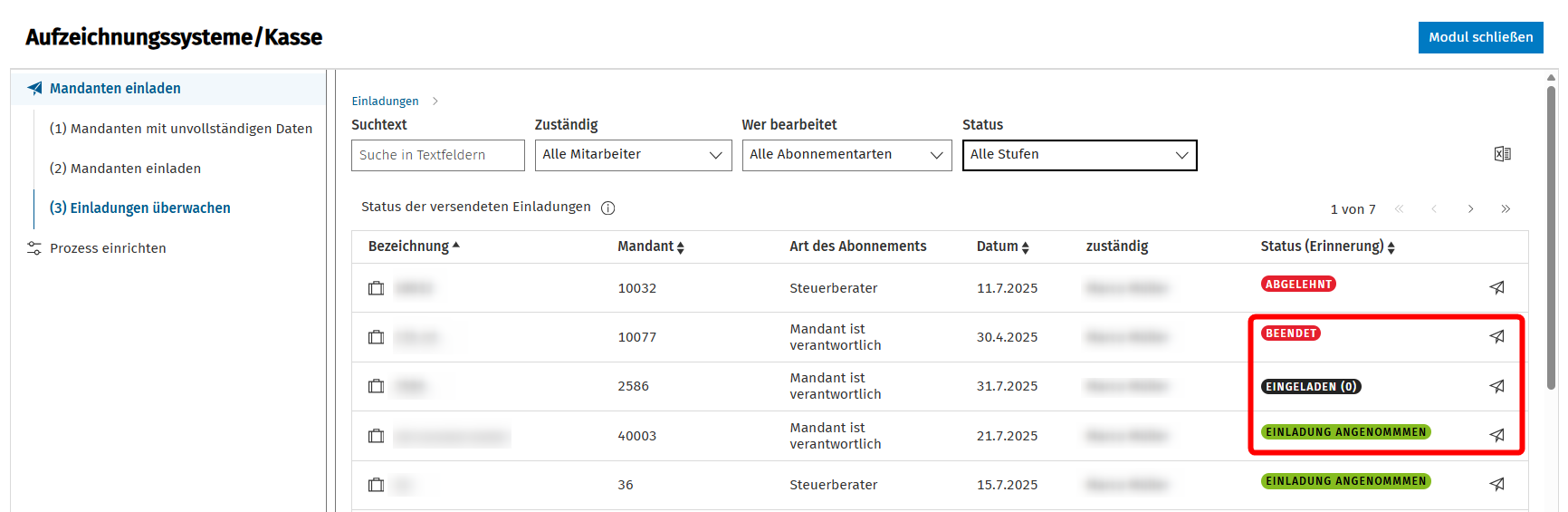The height and width of the screenshot is (512, 1568).
Task: Click scrollbar up arrow
Action: [x=1552, y=78]
